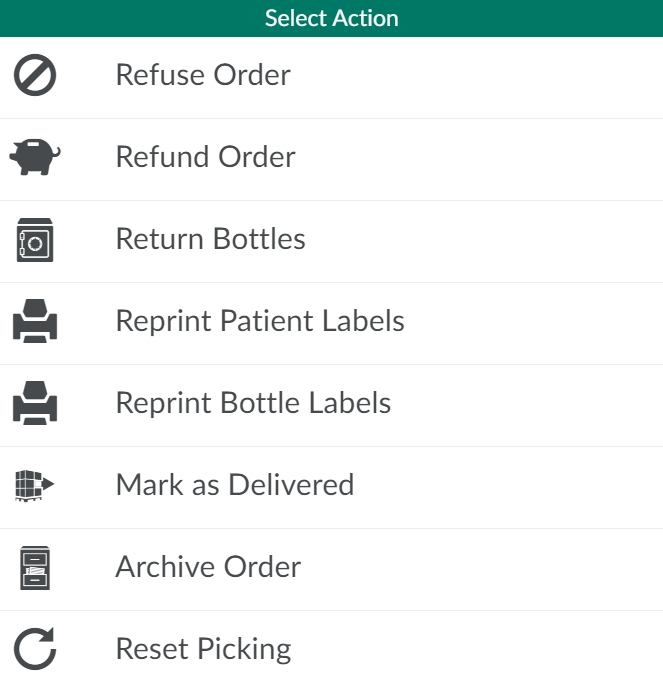Image resolution: width=663 pixels, height=689 pixels.
Task: Choose the Reprint Patient Labels text
Action: click(260, 321)
